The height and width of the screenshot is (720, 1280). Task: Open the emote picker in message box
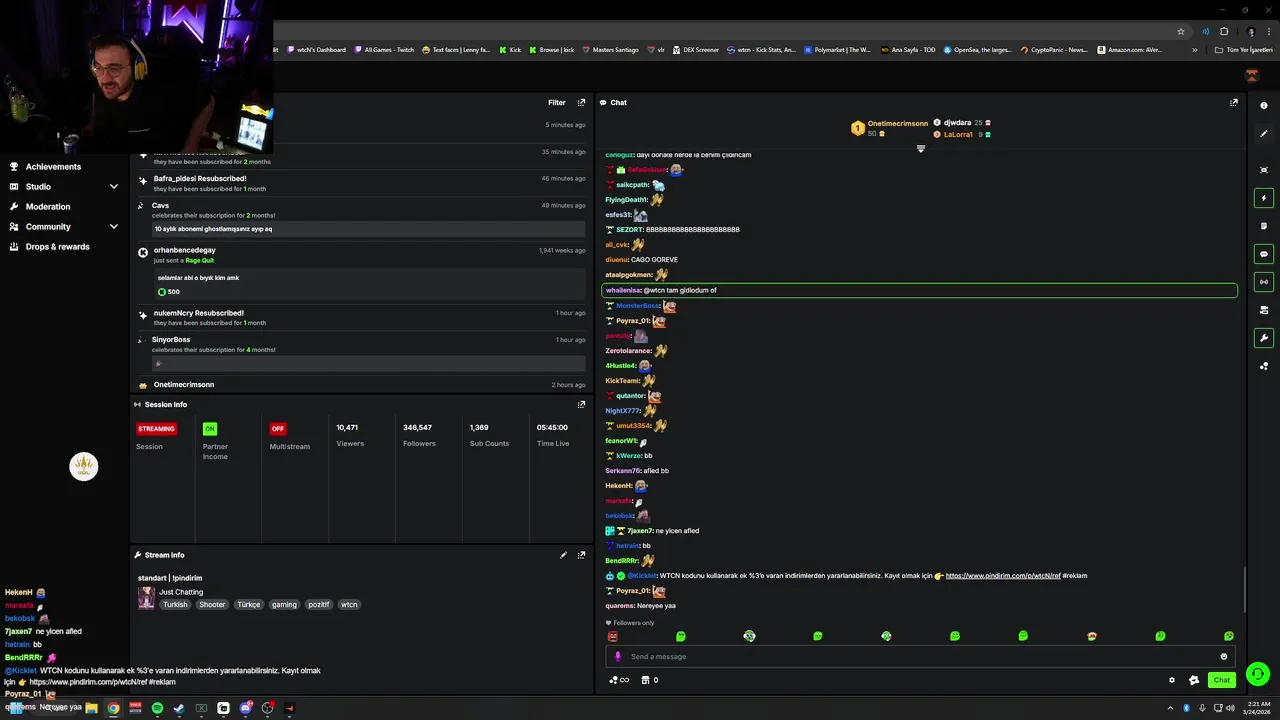[x=1223, y=657]
